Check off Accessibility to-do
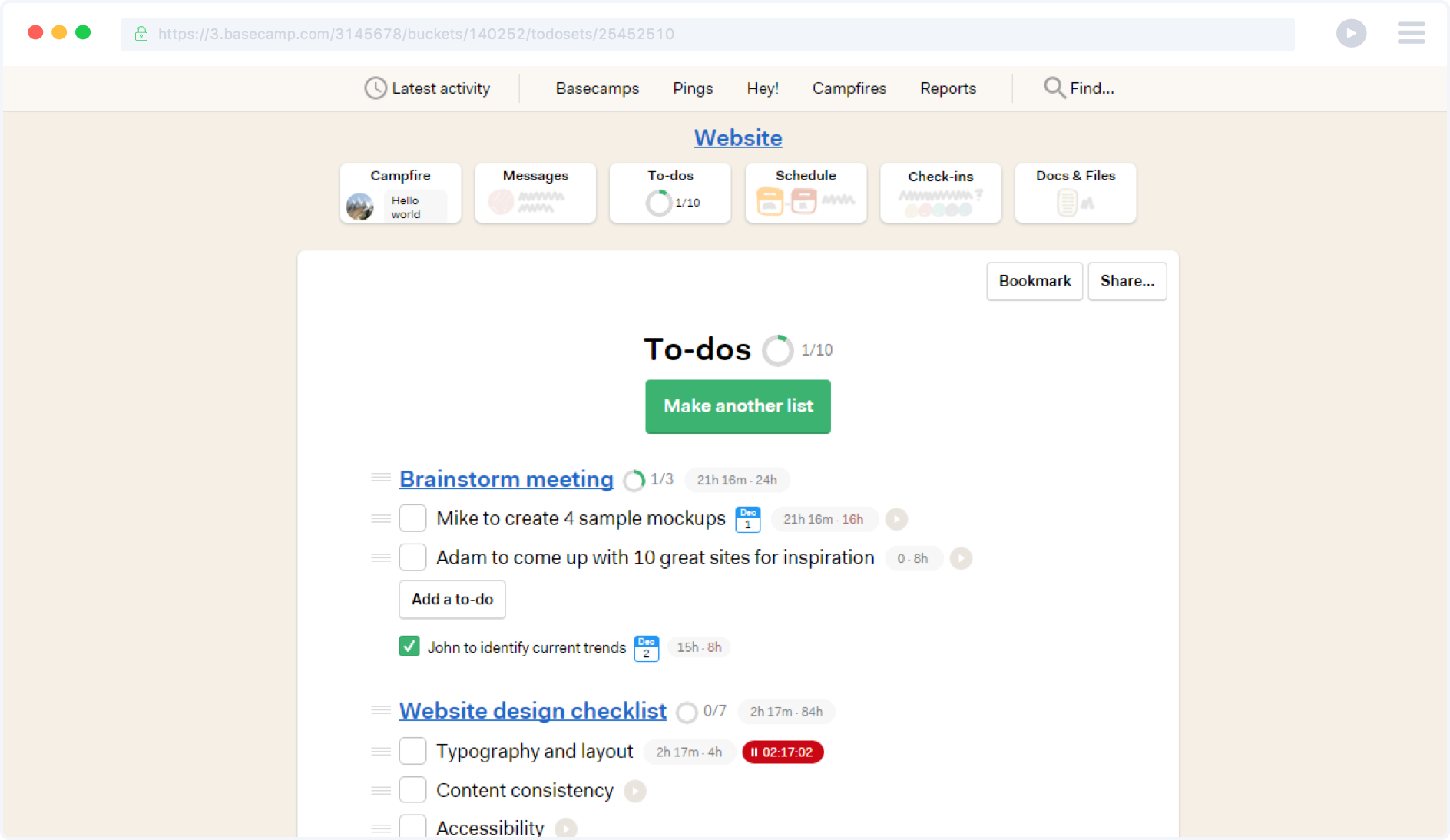The width and height of the screenshot is (1450, 840). (x=412, y=826)
